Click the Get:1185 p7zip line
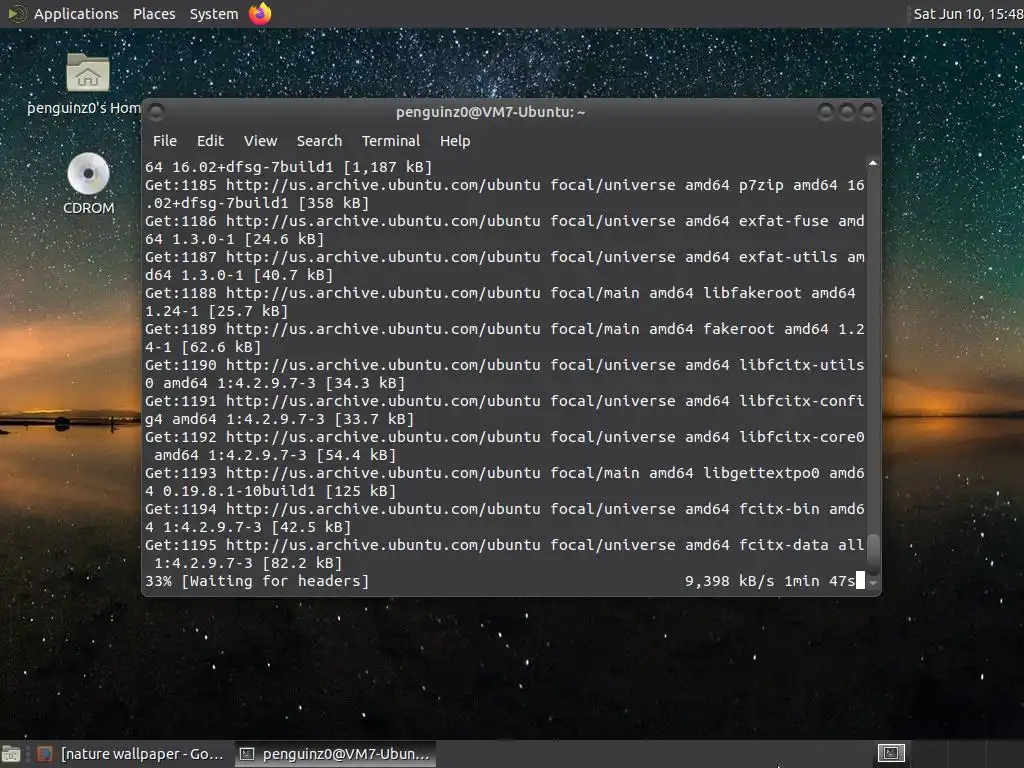This screenshot has width=1024, height=768. coord(504,194)
